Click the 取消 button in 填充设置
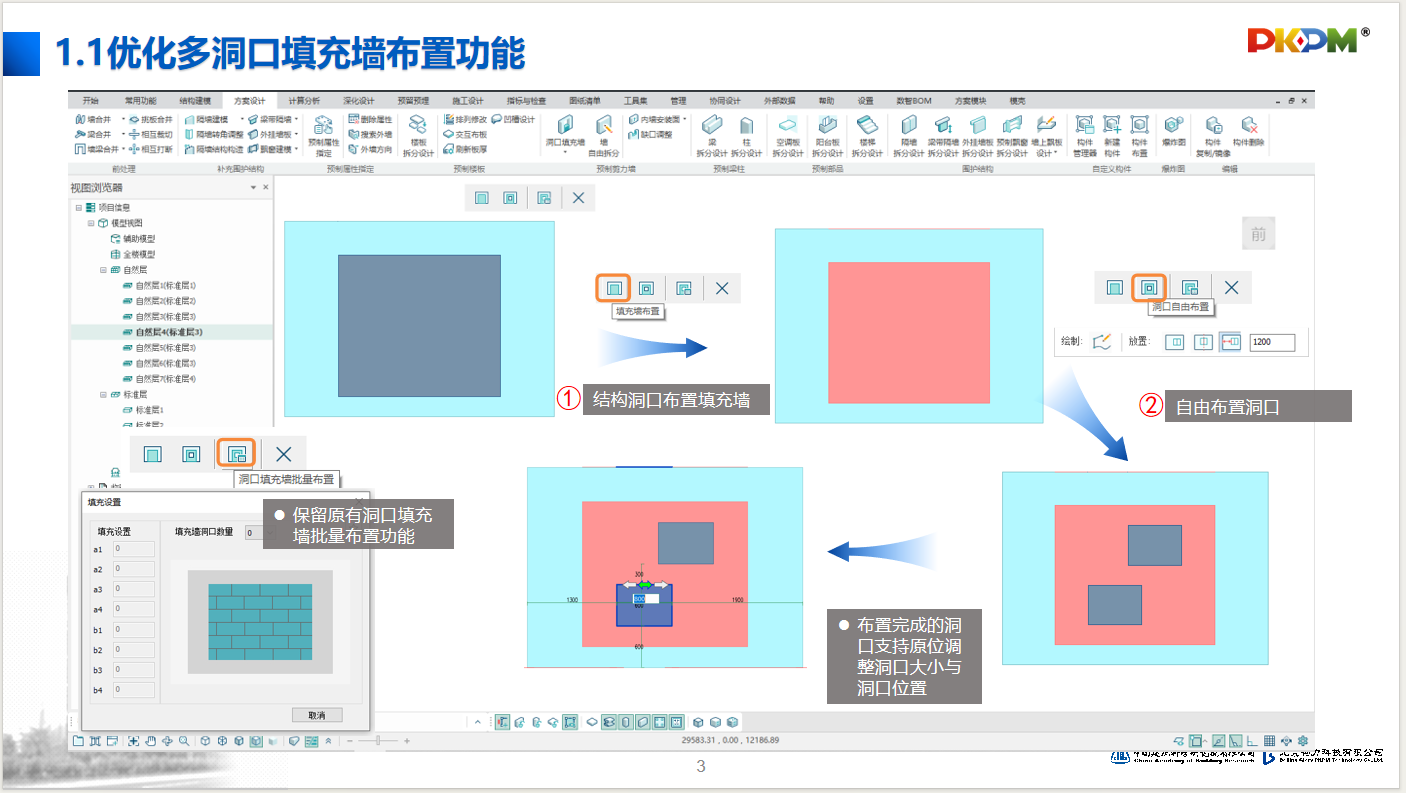1406x793 pixels. 316,715
